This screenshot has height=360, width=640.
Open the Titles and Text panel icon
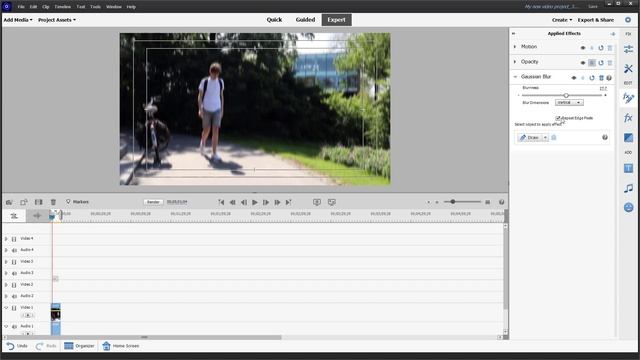628,168
